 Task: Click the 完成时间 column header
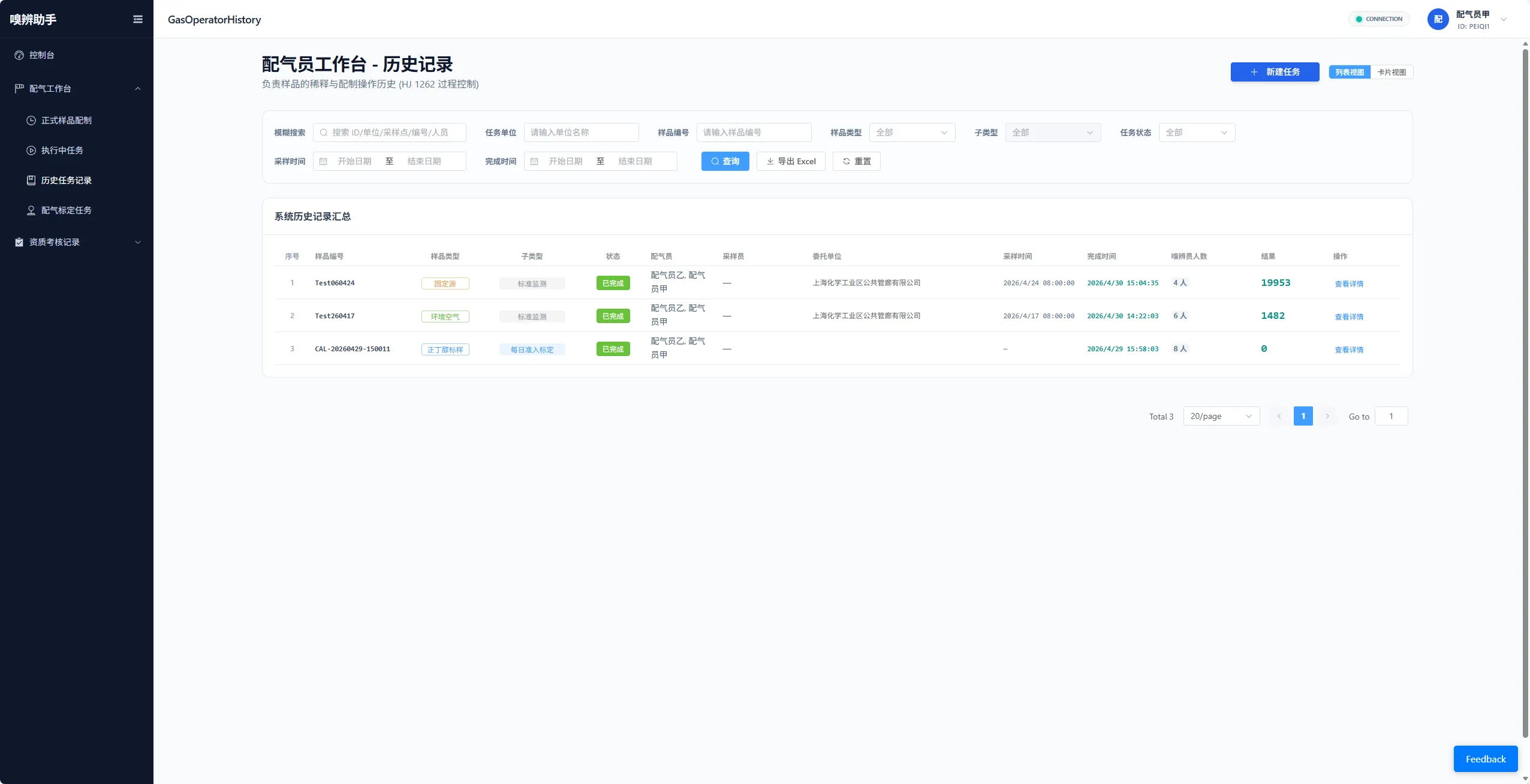click(1101, 257)
